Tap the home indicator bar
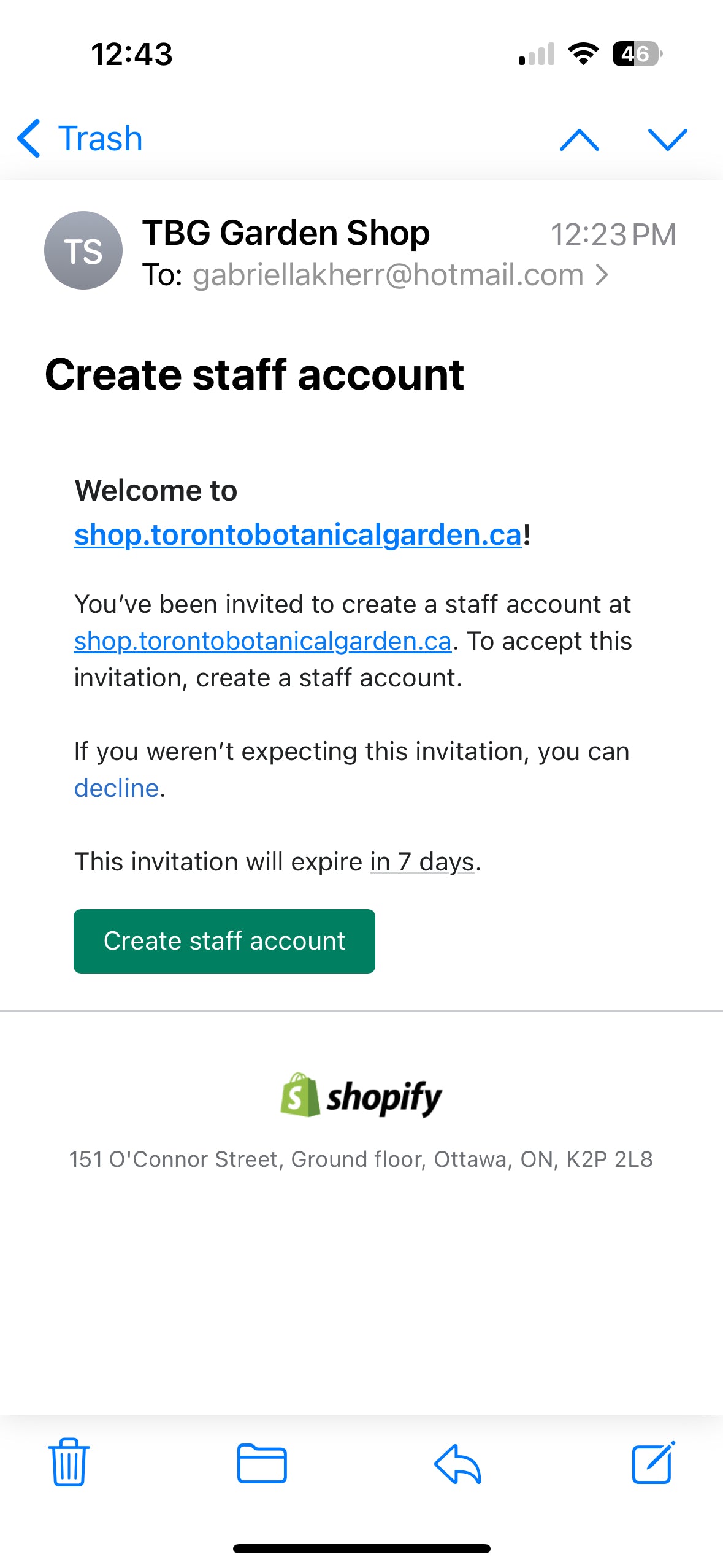The width and height of the screenshot is (723, 1568). (361, 1548)
